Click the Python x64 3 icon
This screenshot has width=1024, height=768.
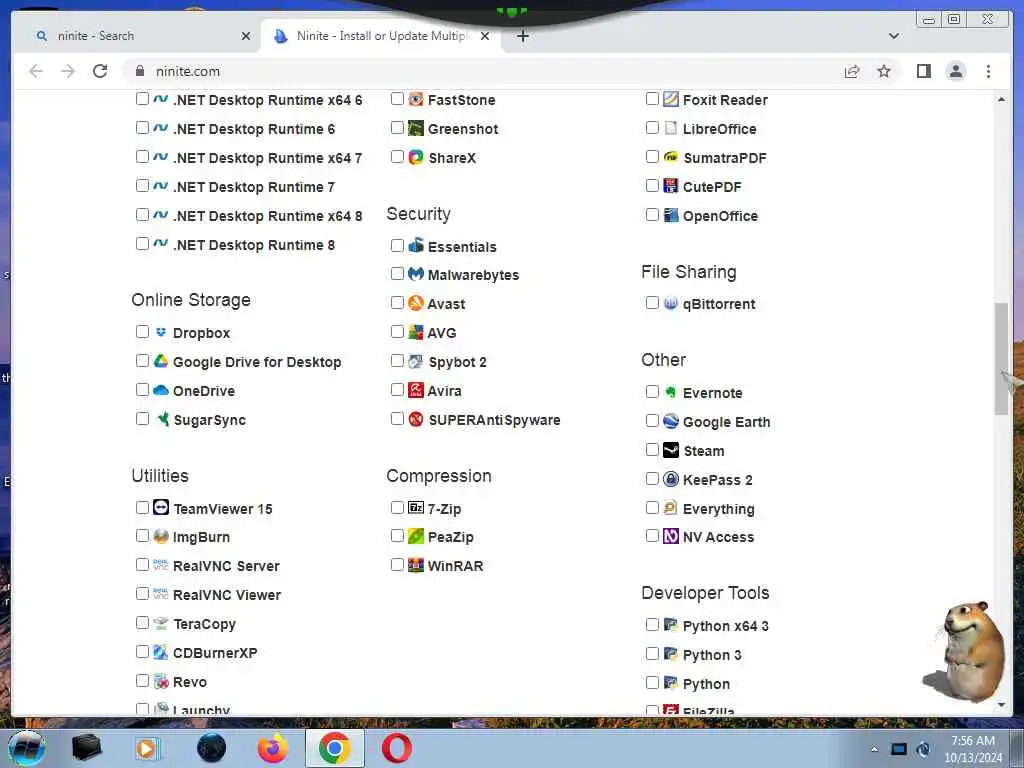[671, 625]
